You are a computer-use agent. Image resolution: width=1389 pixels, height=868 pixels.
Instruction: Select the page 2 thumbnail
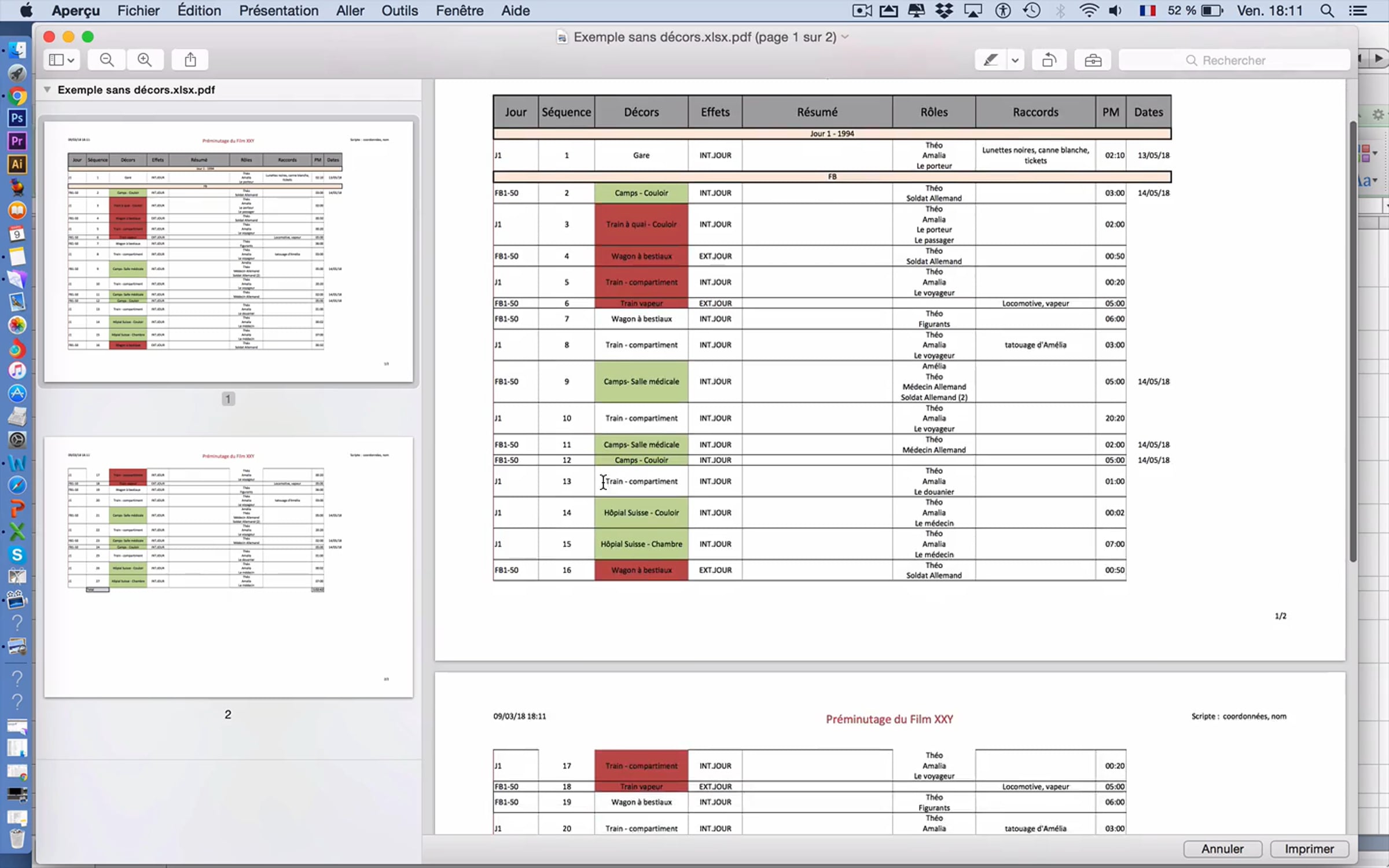click(229, 567)
